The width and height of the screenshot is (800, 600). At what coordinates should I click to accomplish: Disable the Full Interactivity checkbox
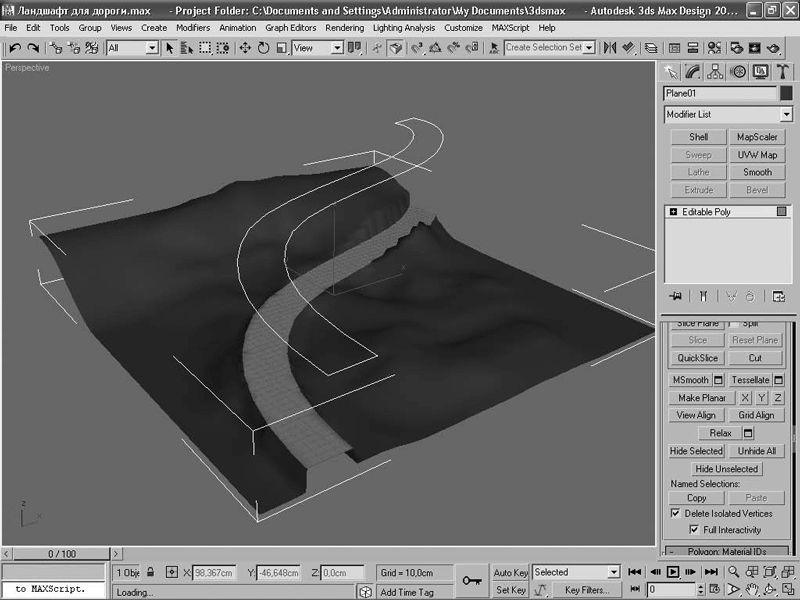pyautogui.click(x=695, y=530)
